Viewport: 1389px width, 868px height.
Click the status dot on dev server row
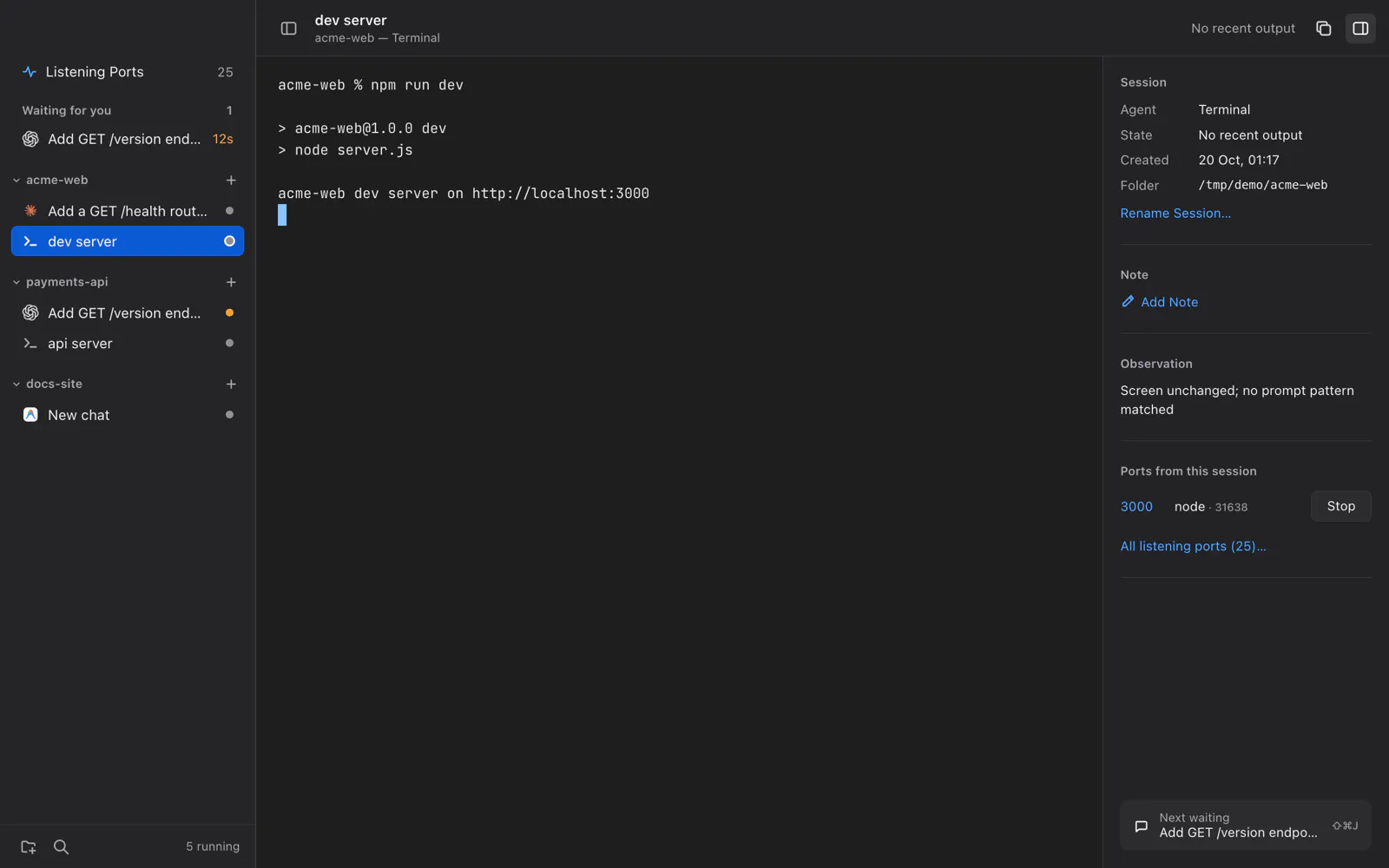[229, 241]
